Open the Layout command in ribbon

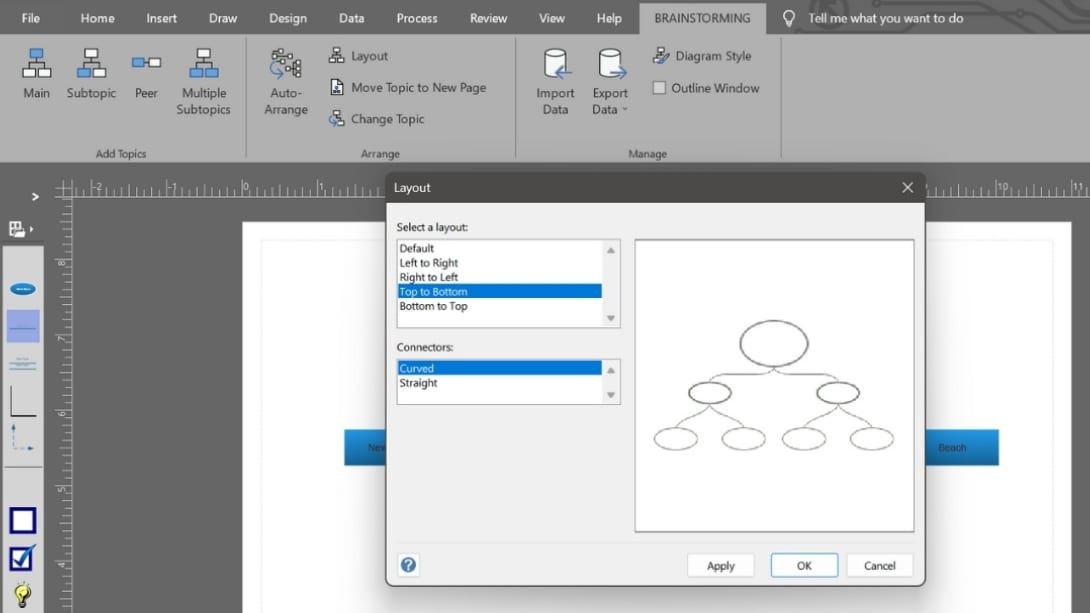pos(359,56)
